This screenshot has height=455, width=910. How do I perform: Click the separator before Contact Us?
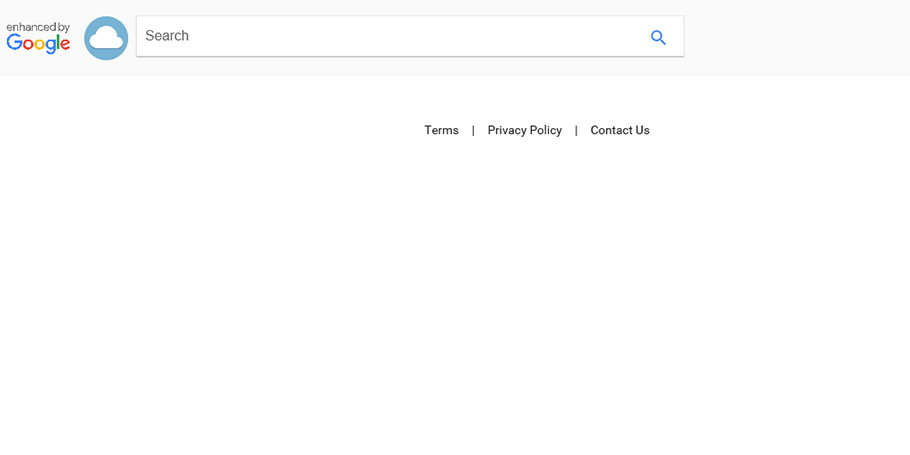[576, 131]
